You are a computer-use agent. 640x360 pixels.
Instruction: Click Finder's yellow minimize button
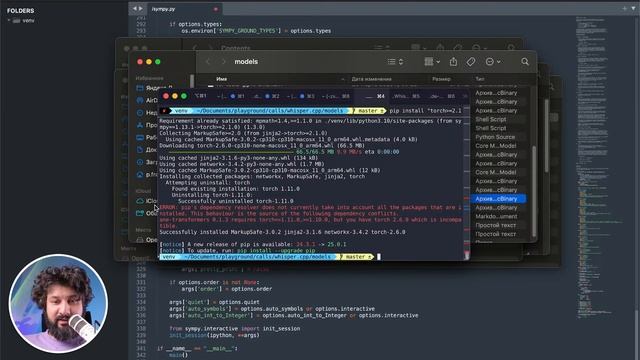(x=149, y=62)
